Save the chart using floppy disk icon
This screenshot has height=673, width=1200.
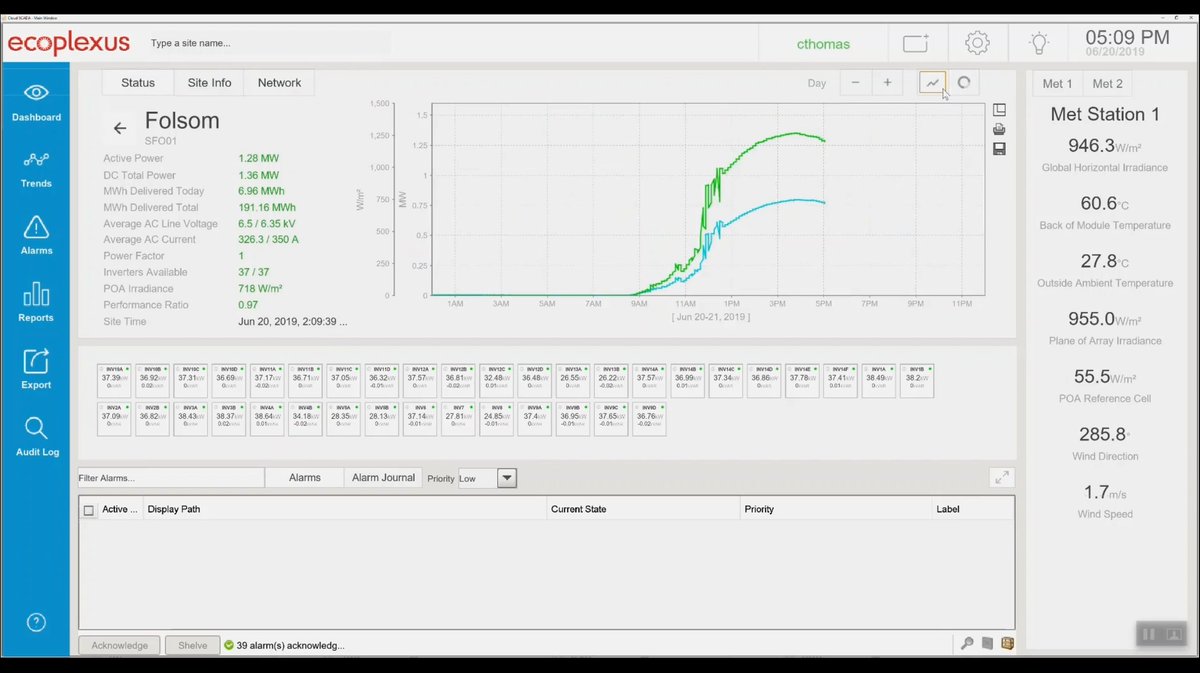pos(999,149)
